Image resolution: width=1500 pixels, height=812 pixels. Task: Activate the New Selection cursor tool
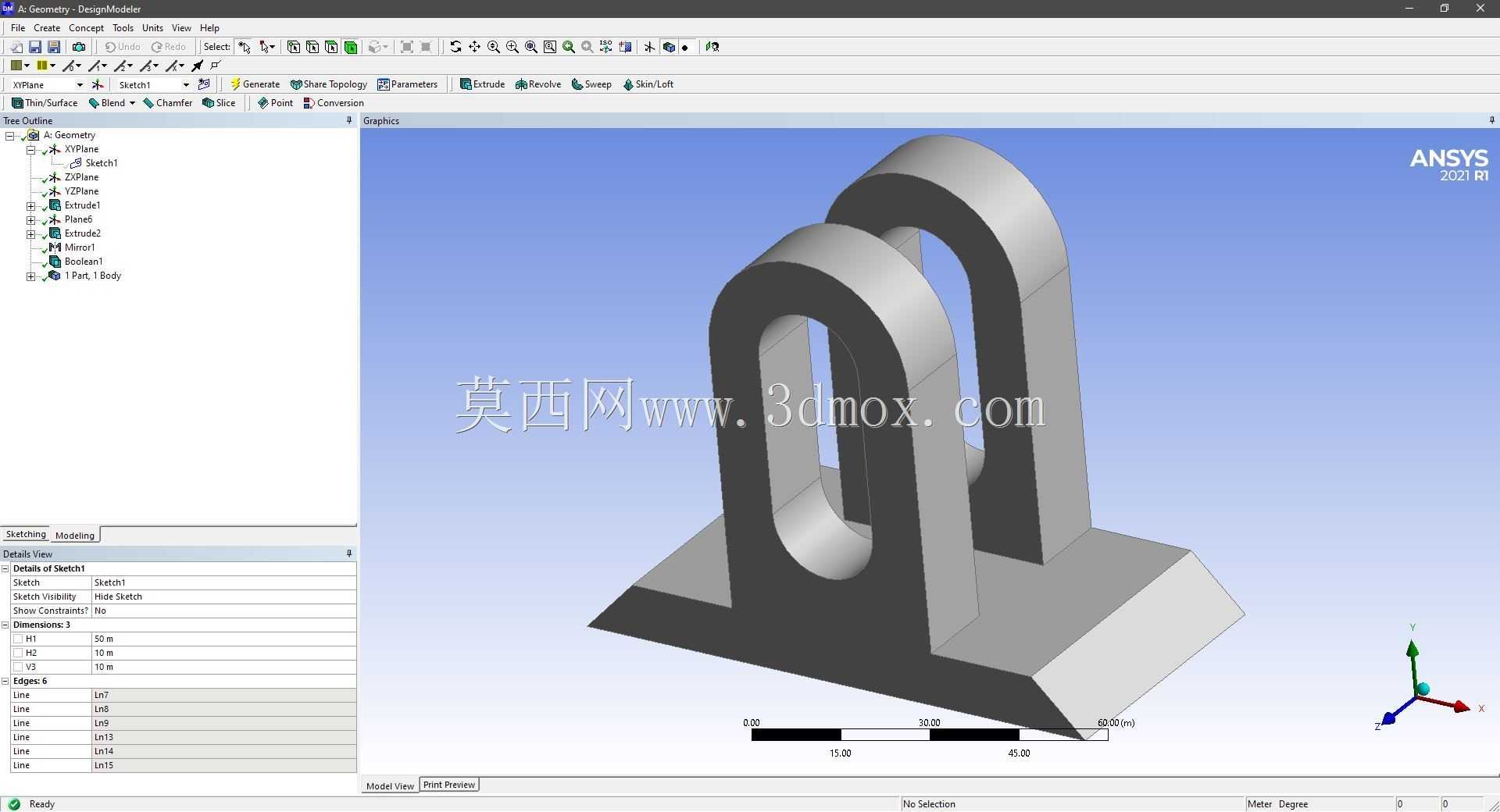[245, 47]
